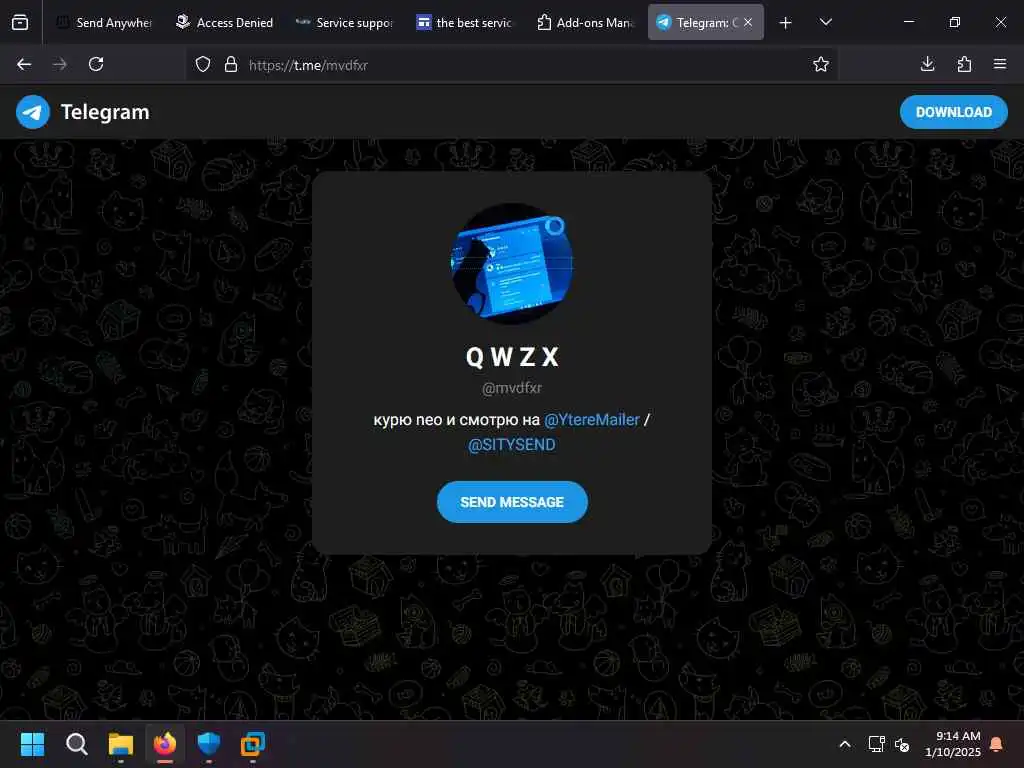The width and height of the screenshot is (1024, 768).
Task: Open the VirtualBox-style app in taskbar
Action: click(x=253, y=744)
